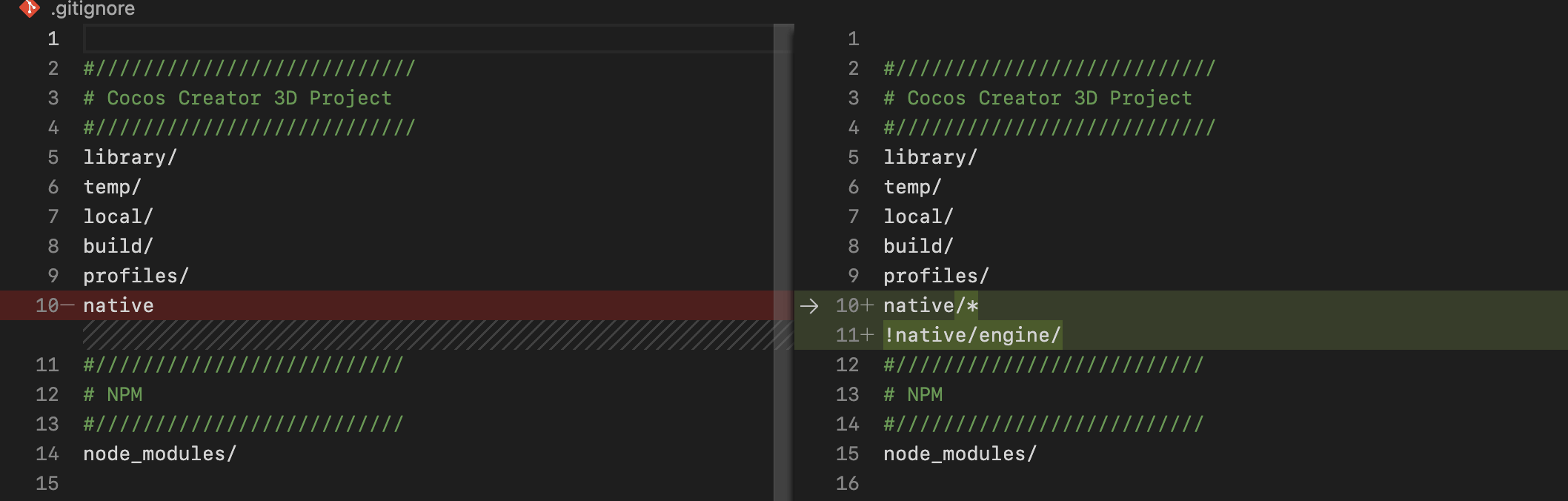This screenshot has height=501, width=1568.
Task: Click 'node_modules/' line in right pane
Action: [x=960, y=454]
